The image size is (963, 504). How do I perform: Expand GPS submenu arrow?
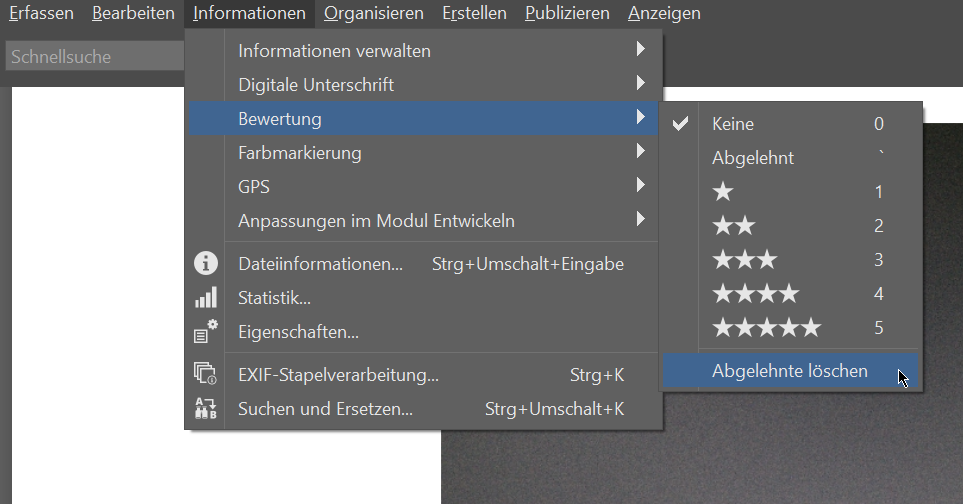[641, 185]
